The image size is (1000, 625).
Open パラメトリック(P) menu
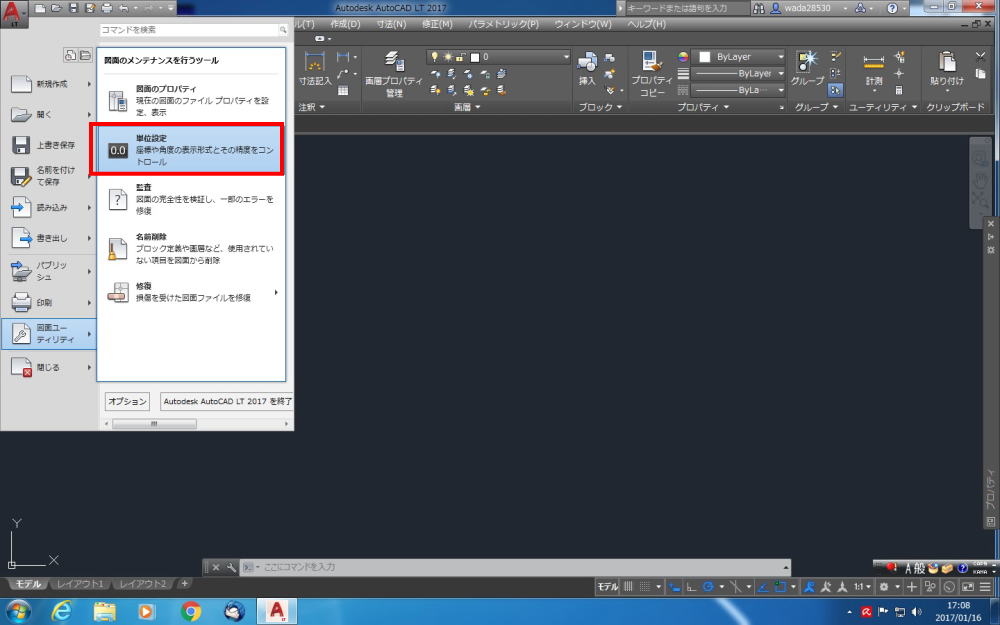(503, 24)
